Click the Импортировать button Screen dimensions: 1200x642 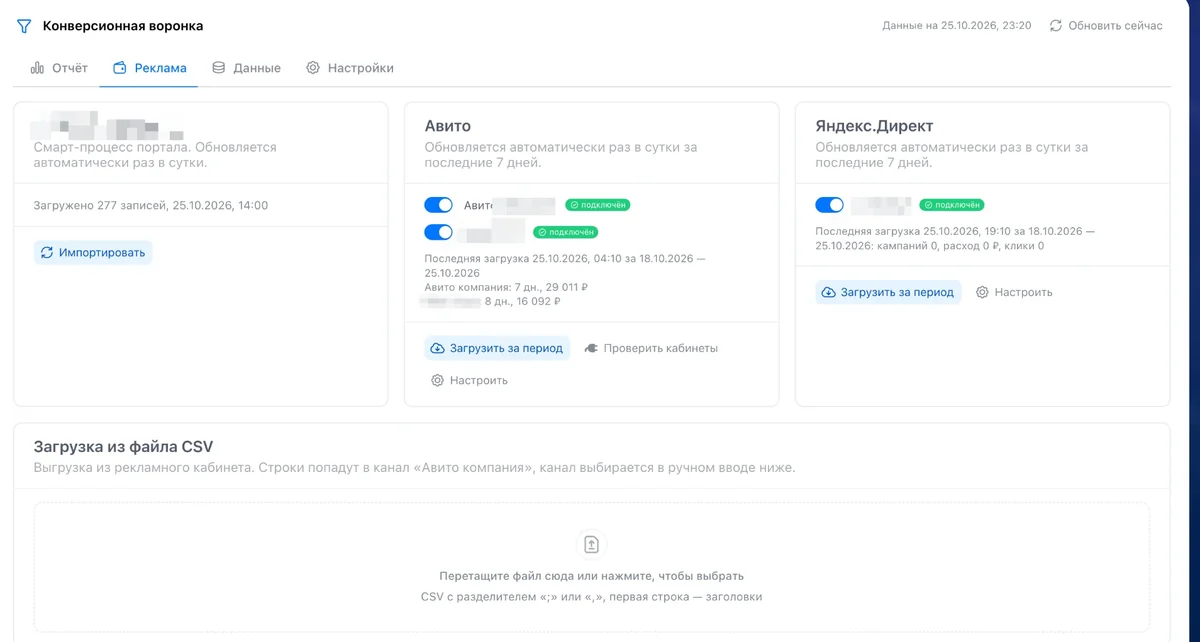(93, 252)
